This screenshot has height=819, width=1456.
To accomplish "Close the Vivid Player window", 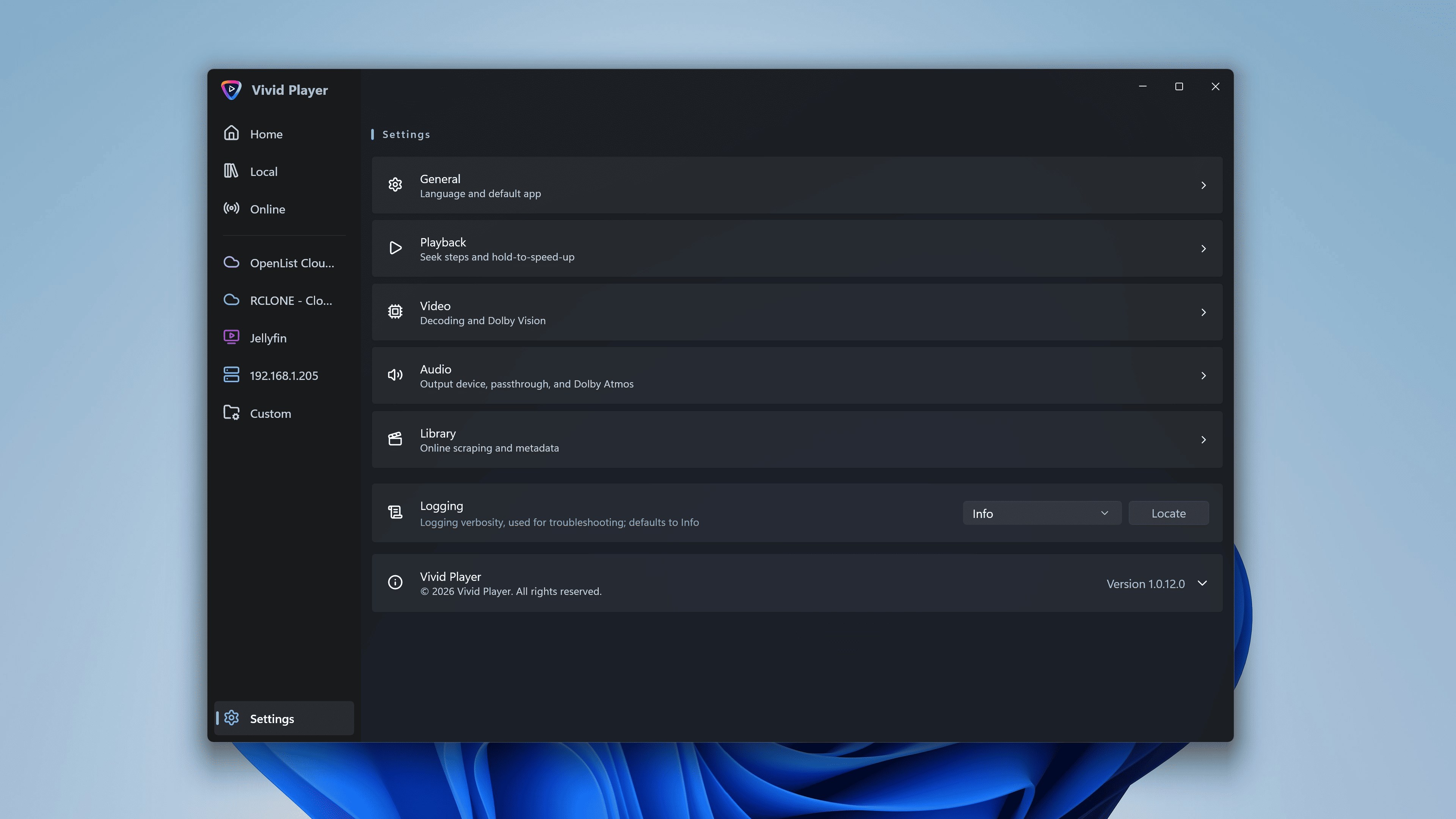I will tap(1215, 86).
